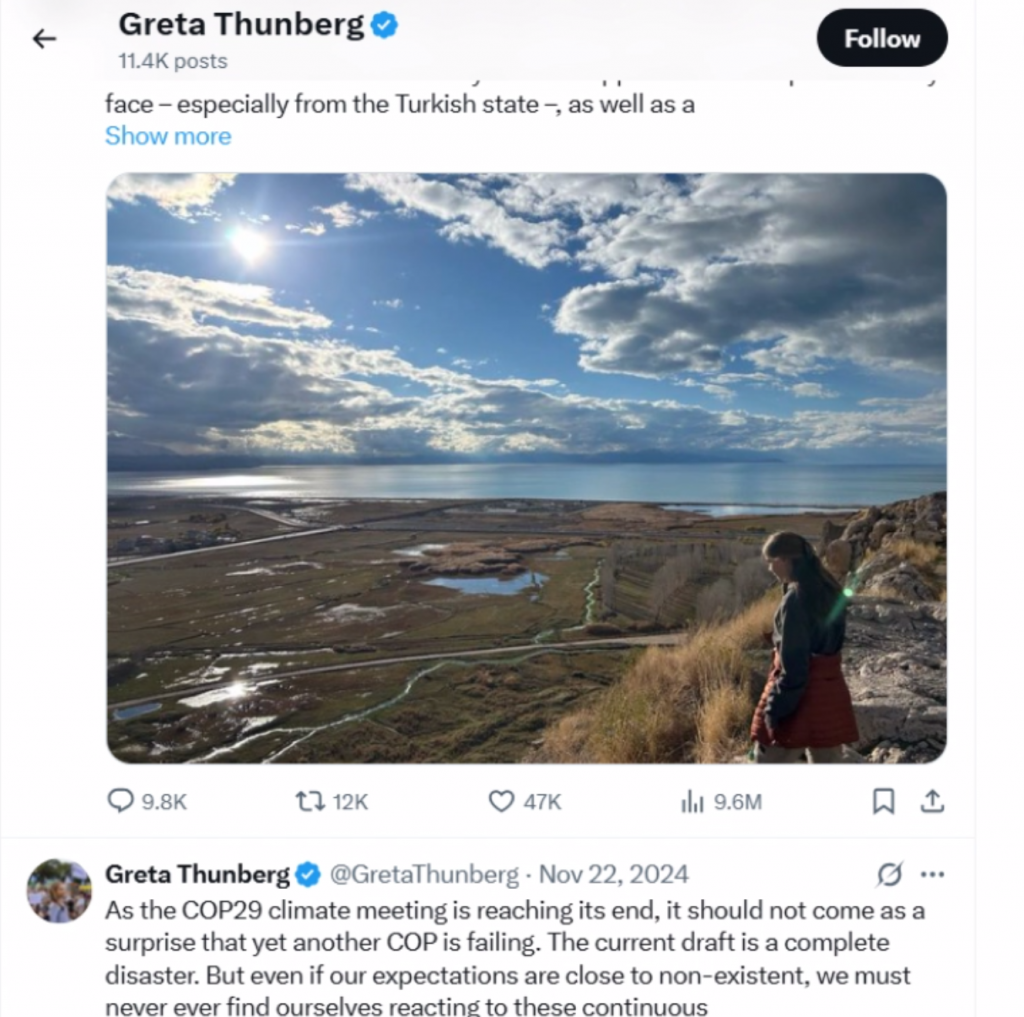Click the verified badge beside the header name
1024x1017 pixels.
tap(385, 26)
